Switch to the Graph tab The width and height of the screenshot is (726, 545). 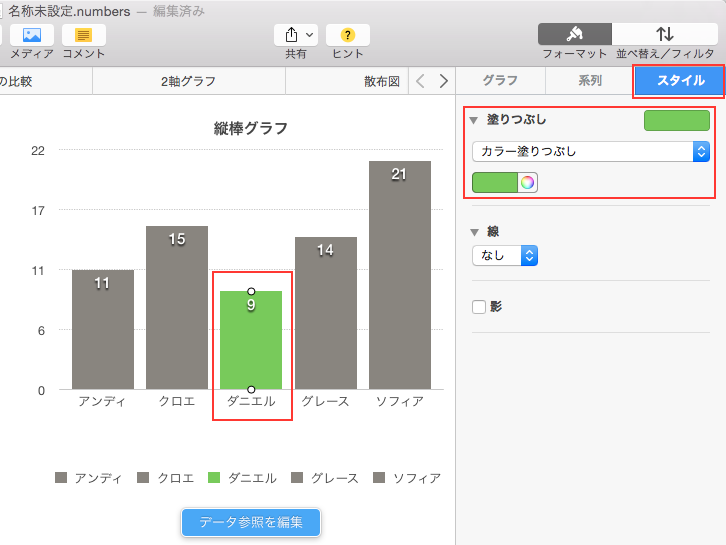(500, 81)
